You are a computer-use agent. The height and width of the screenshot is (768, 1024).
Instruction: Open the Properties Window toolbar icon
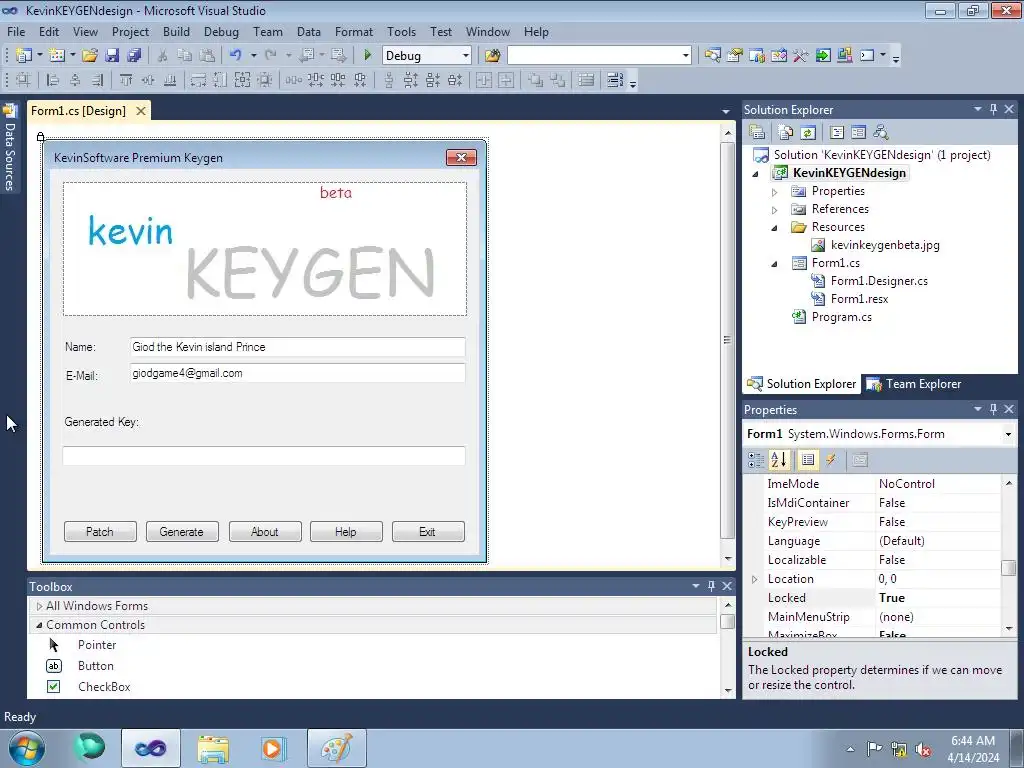[735, 56]
